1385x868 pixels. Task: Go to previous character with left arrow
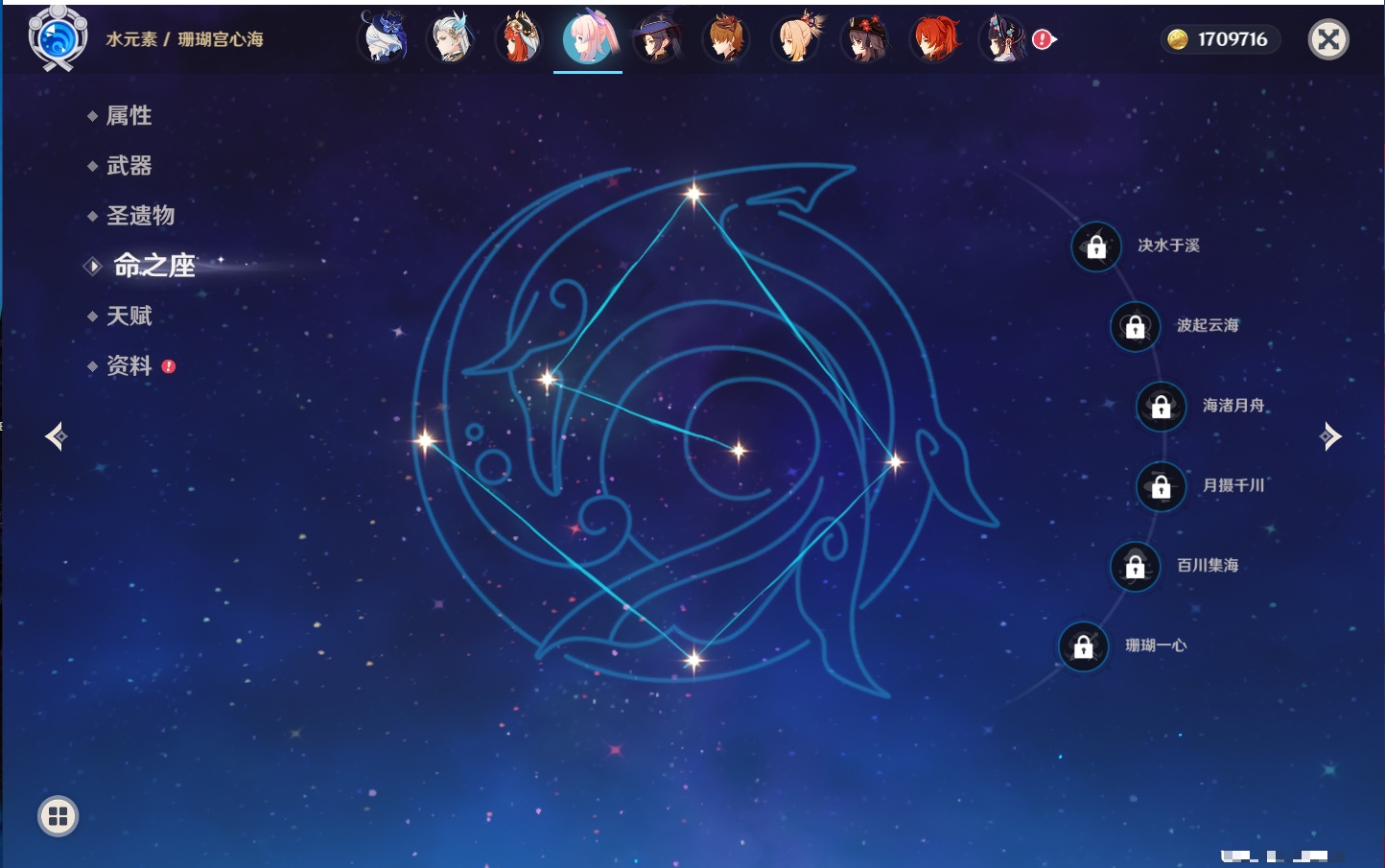click(56, 436)
